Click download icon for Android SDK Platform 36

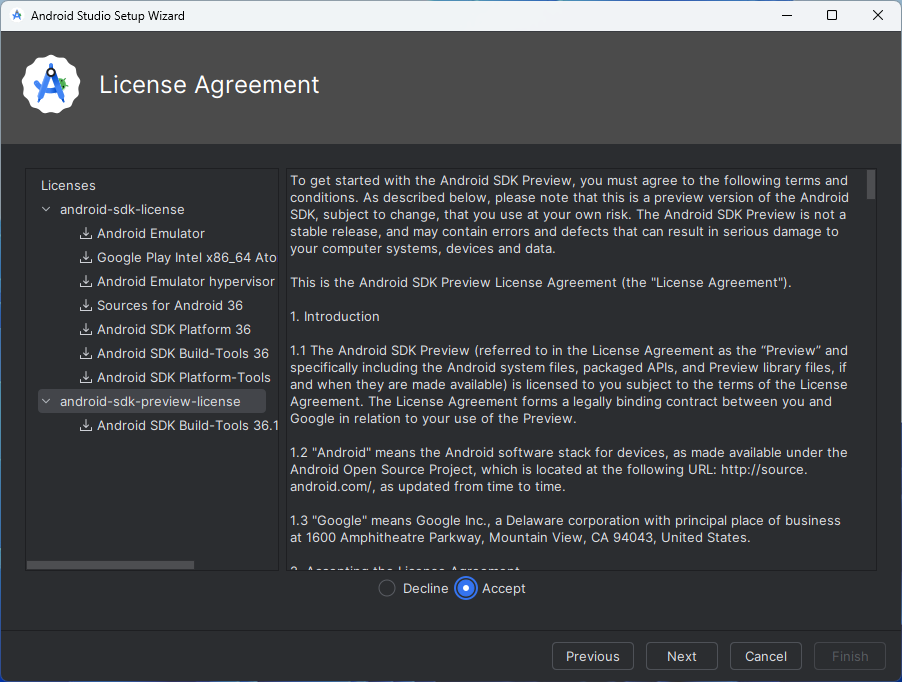click(85, 329)
